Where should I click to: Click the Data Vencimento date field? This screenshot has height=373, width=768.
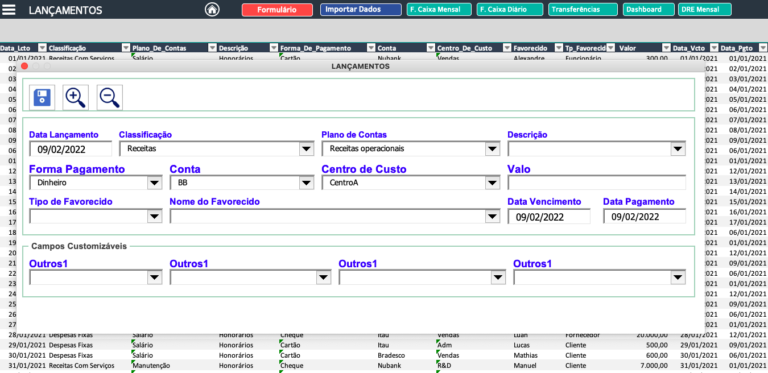(x=549, y=216)
